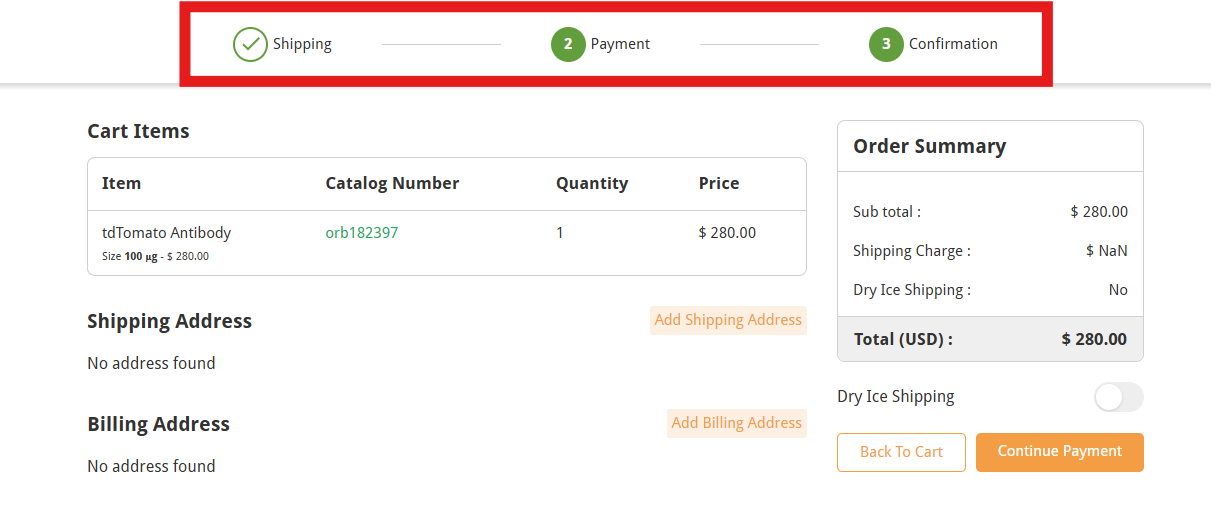Click the Shipping Charge NaN value
The height and width of the screenshot is (532, 1211).
pos(1107,251)
